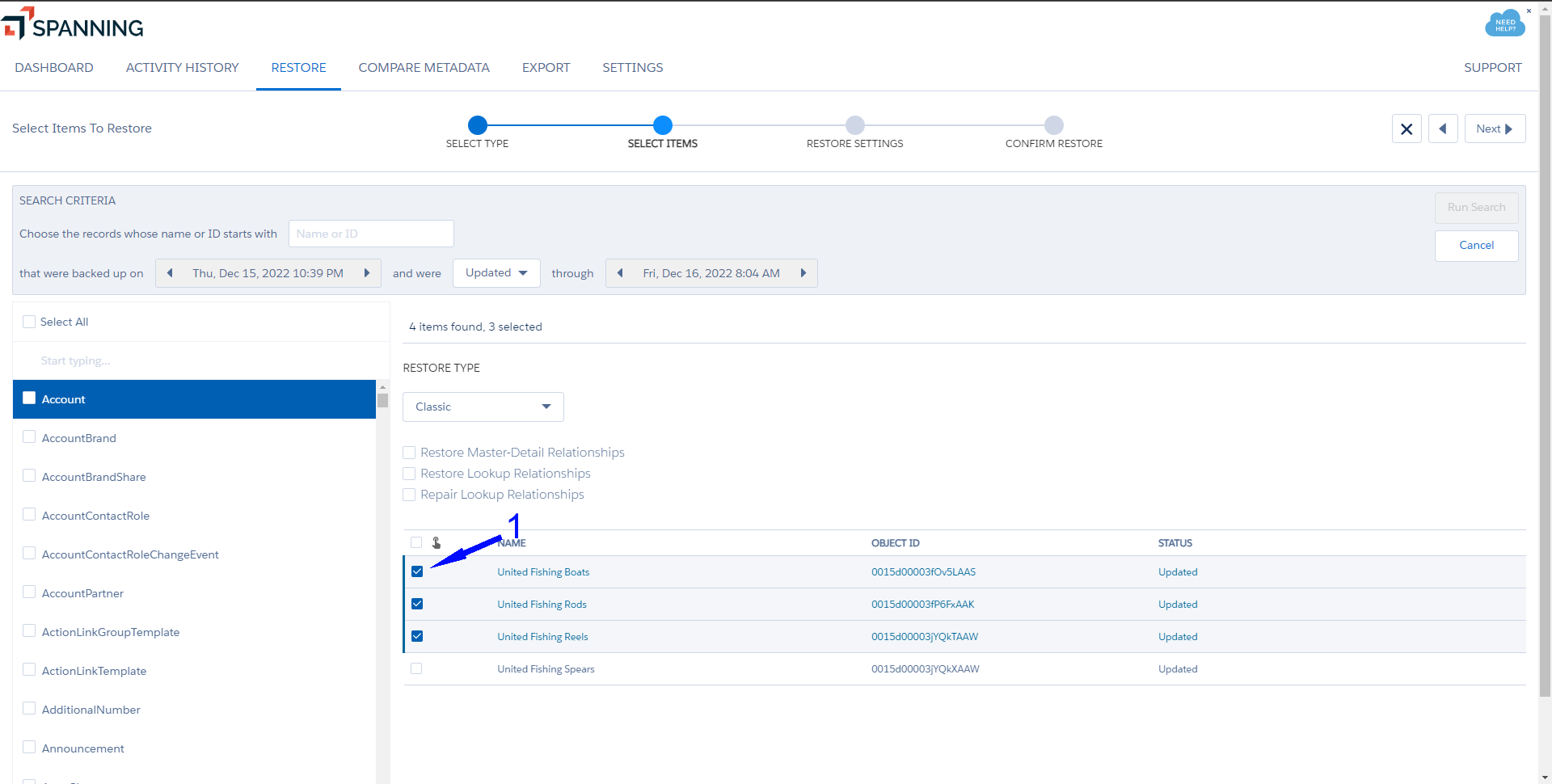Check the AdditionalNumber checkbox

[29, 709]
